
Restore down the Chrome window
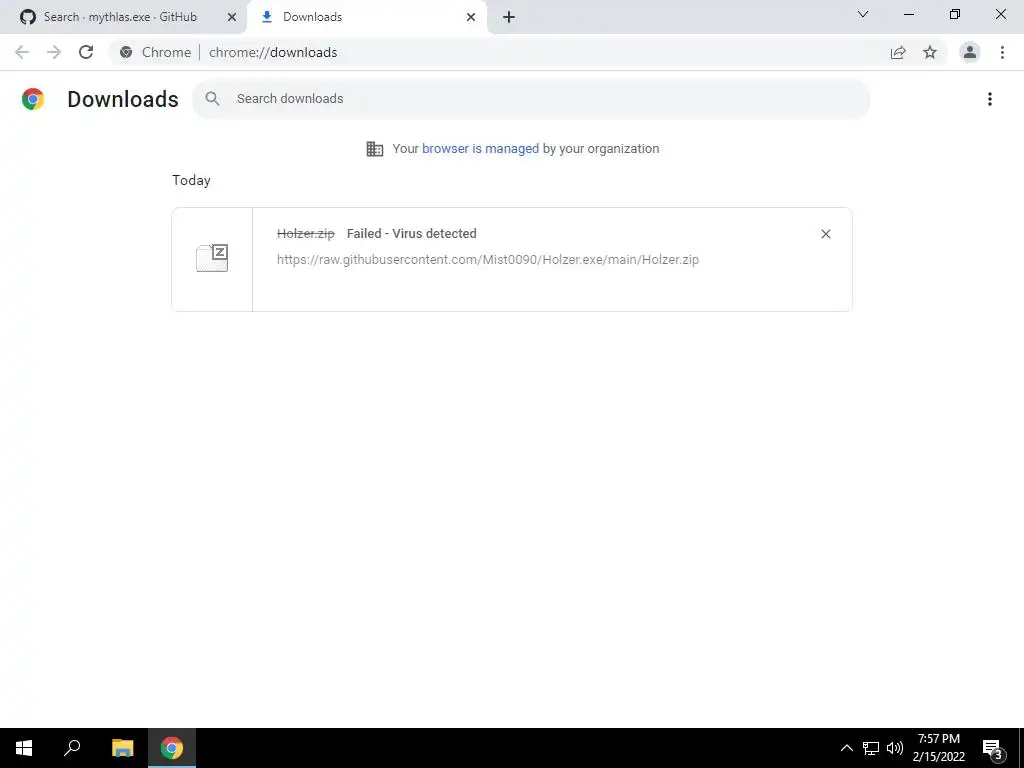pos(955,14)
